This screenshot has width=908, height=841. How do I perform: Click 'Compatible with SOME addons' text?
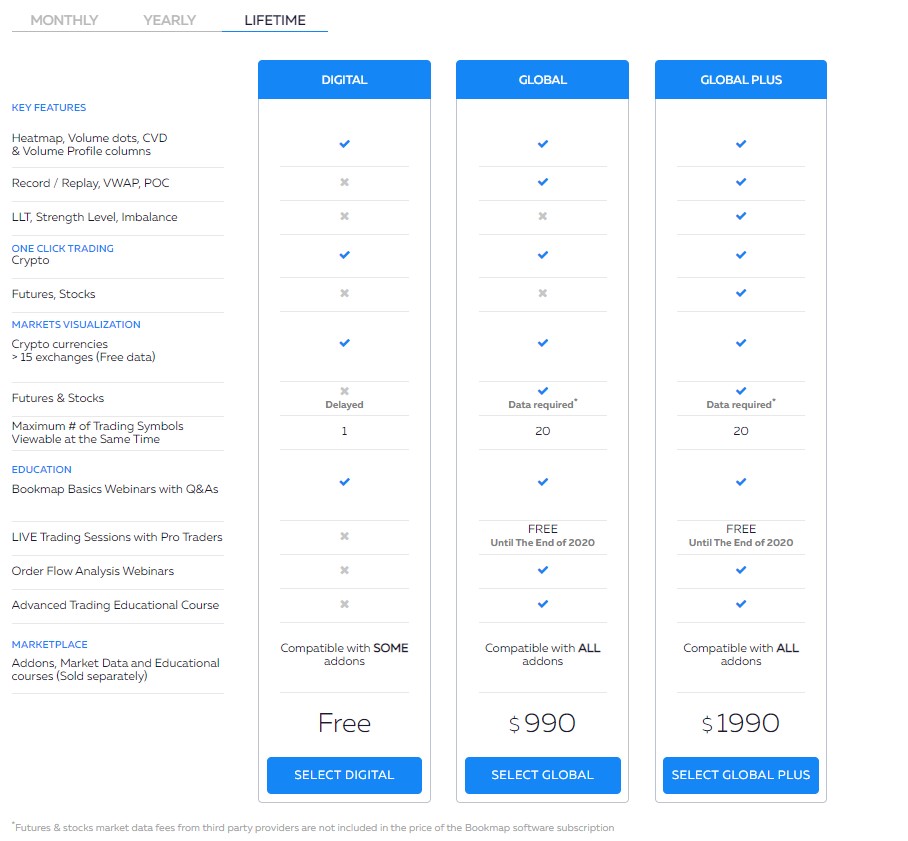click(x=345, y=654)
